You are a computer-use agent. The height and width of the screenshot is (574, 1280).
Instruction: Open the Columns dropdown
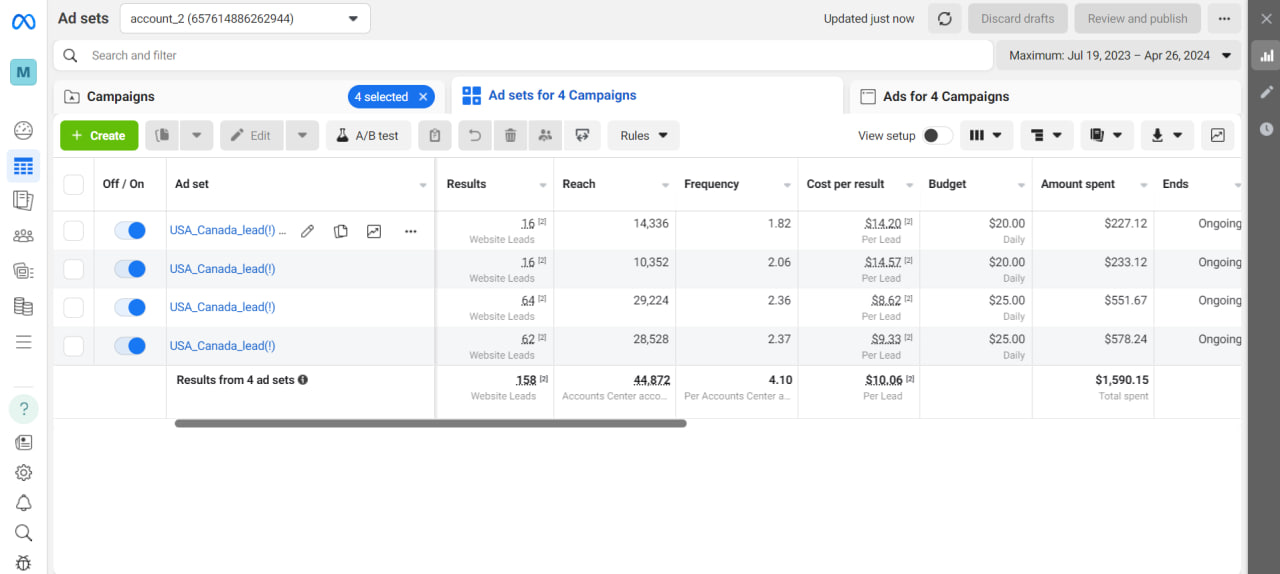pos(987,135)
